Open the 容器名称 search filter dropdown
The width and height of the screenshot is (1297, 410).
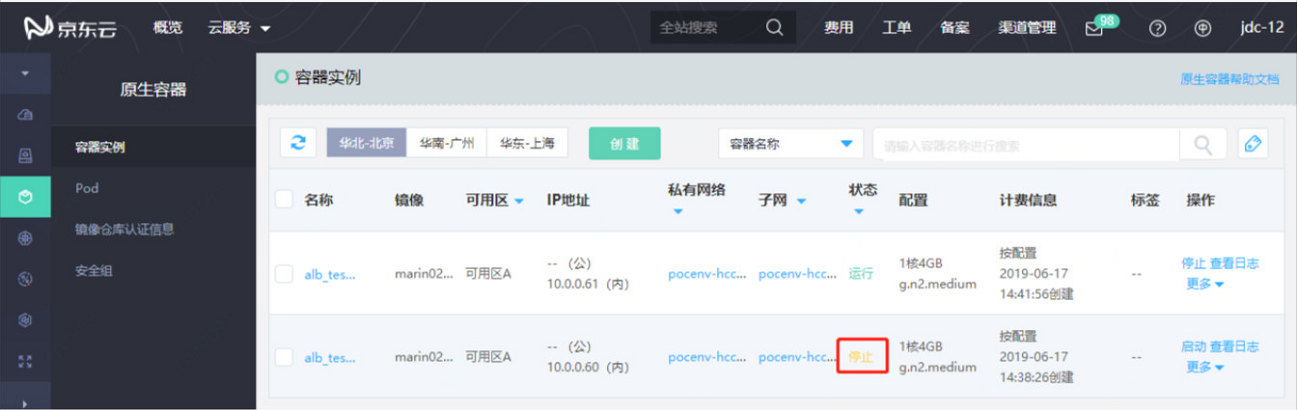click(790, 144)
